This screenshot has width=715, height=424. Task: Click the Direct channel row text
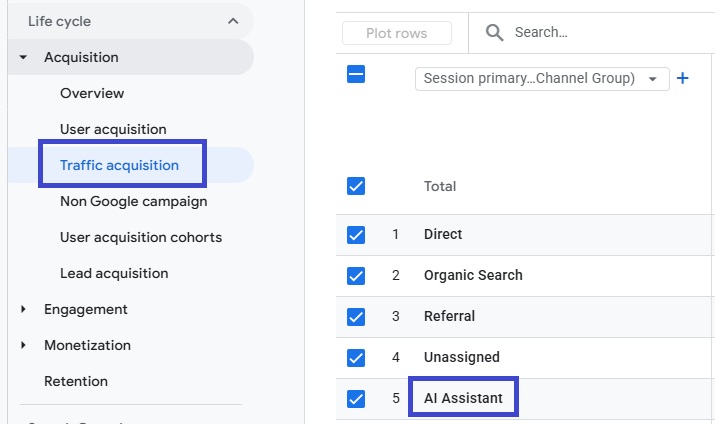(443, 234)
